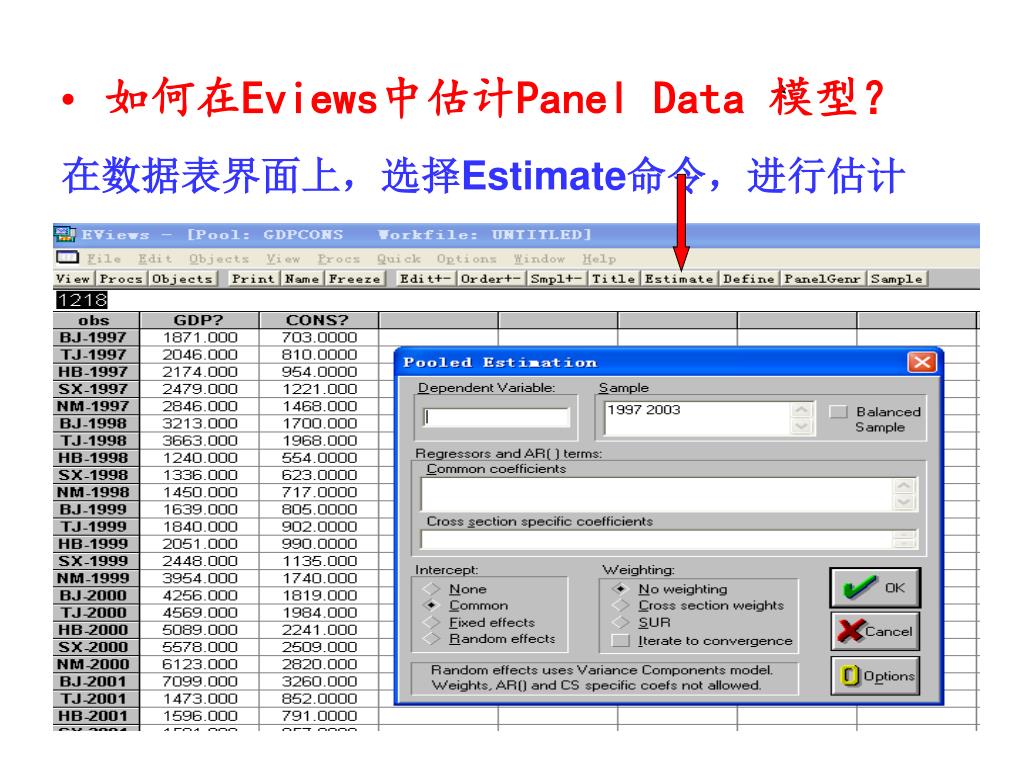Click the Common coefficients text box
The image size is (1024, 768).
(x=656, y=494)
